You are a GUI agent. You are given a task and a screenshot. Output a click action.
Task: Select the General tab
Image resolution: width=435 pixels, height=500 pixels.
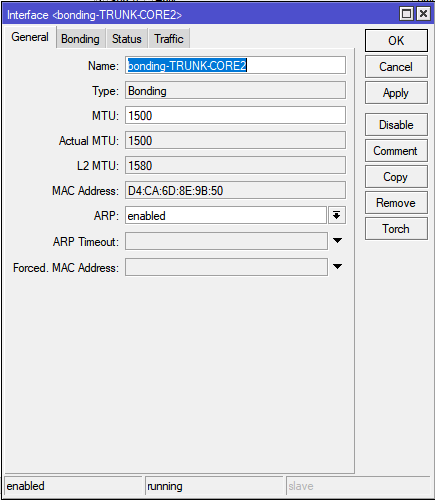(30, 37)
